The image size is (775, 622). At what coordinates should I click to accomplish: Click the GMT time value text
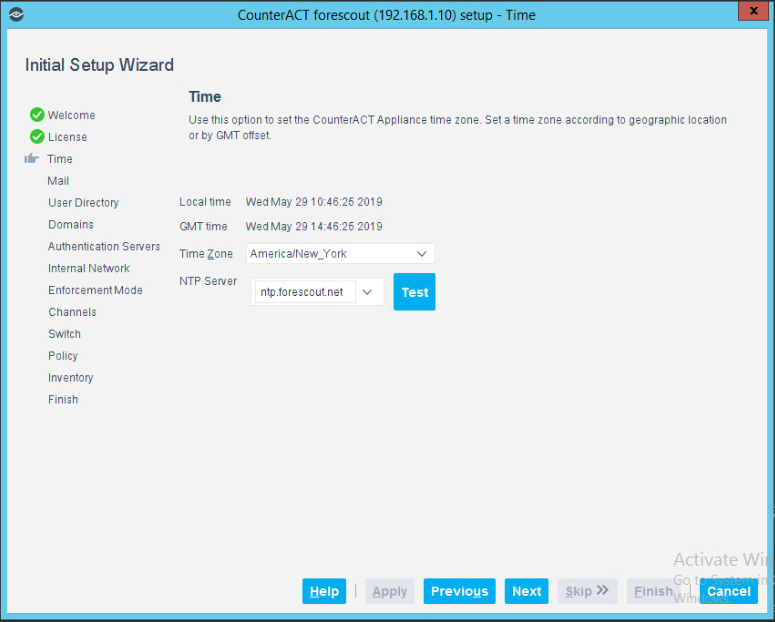(314, 226)
